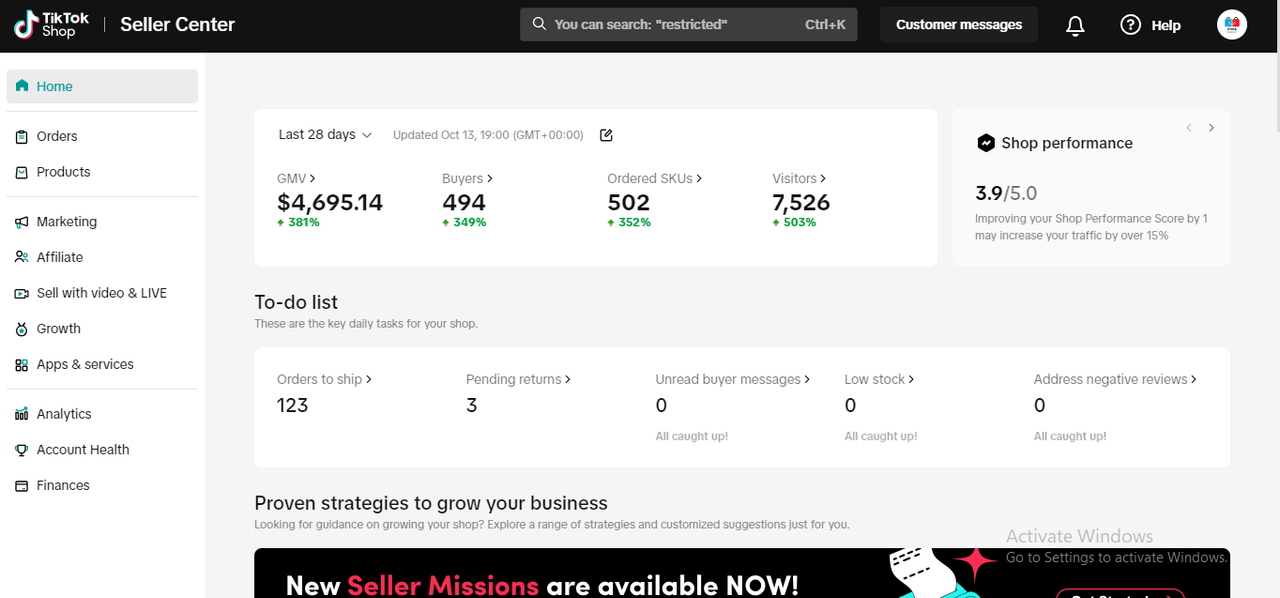The image size is (1280, 598).
Task: Open the notifications bell
Action: [x=1075, y=26]
